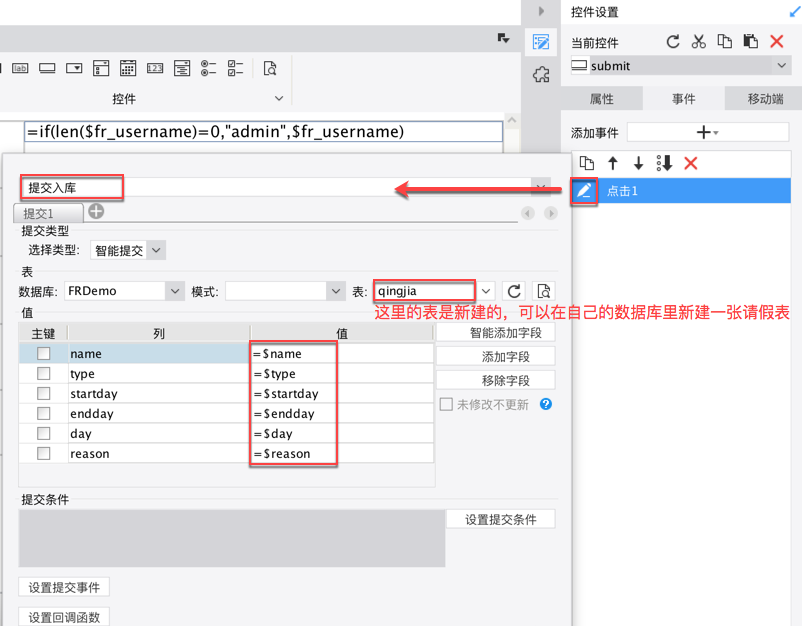Open the plugin puzzle pane icon
Viewport: 802px width, 626px height.
click(x=541, y=75)
